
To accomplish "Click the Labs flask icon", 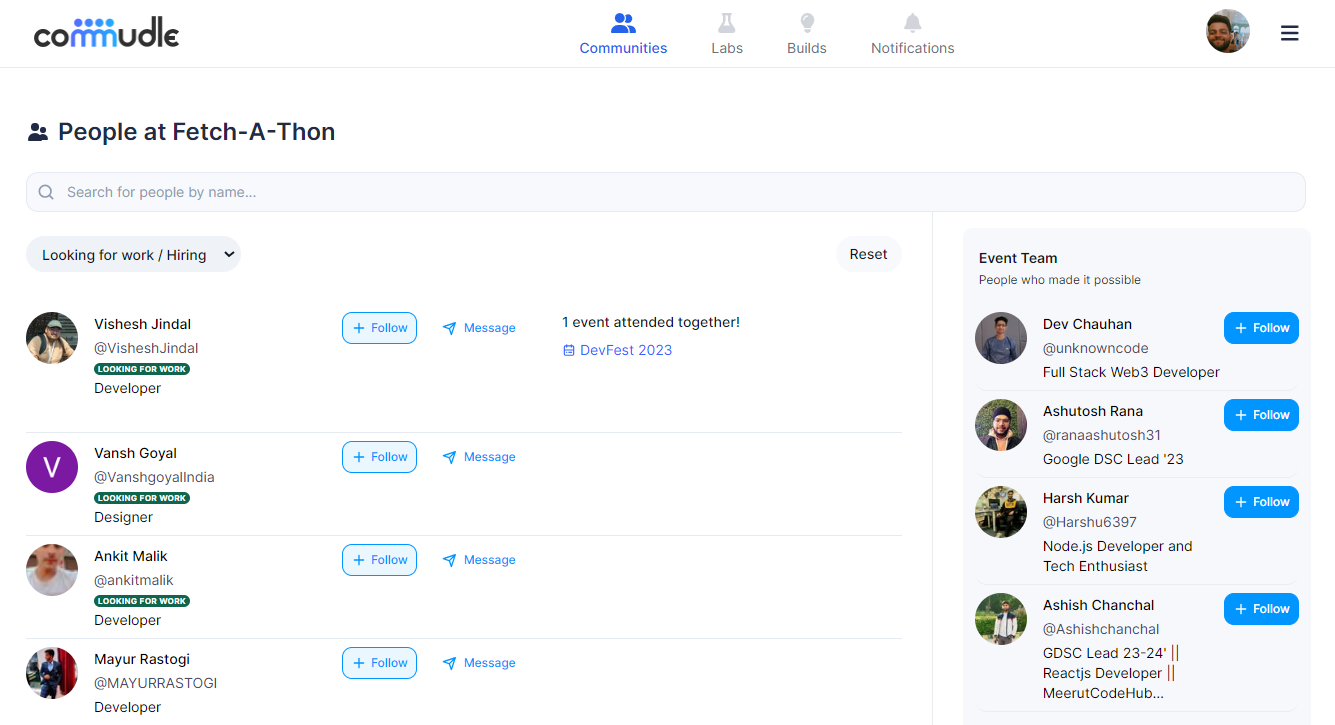I will coord(726,23).
